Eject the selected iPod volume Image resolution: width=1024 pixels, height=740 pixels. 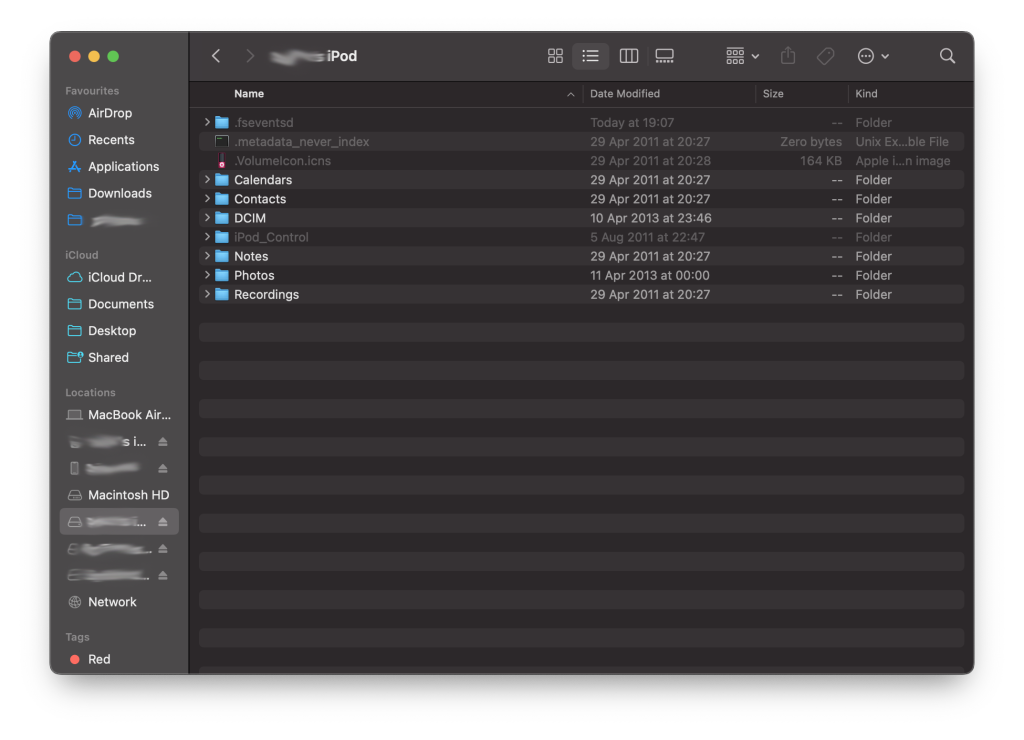163,522
